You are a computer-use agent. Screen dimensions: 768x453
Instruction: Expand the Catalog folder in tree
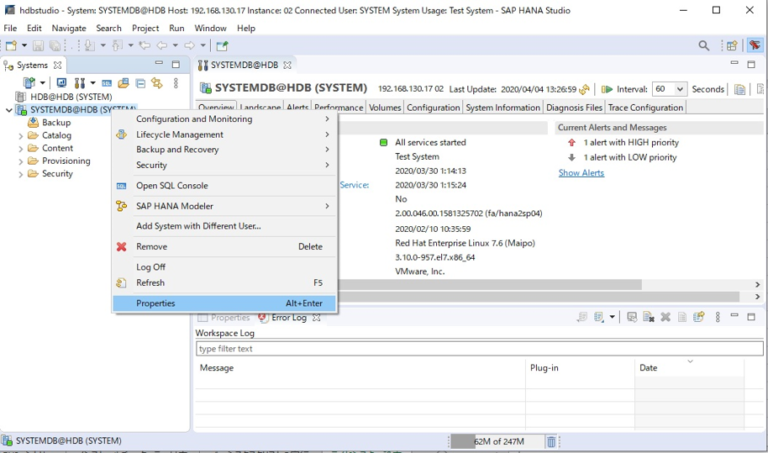coord(21,135)
